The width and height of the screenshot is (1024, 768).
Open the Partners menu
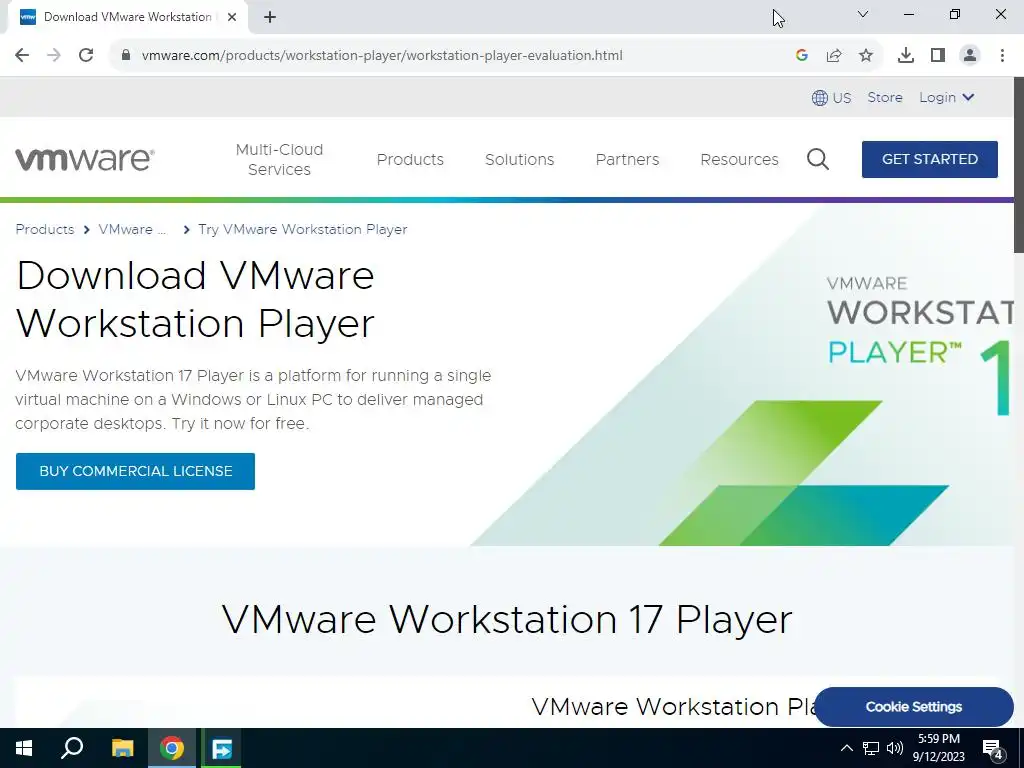627,159
